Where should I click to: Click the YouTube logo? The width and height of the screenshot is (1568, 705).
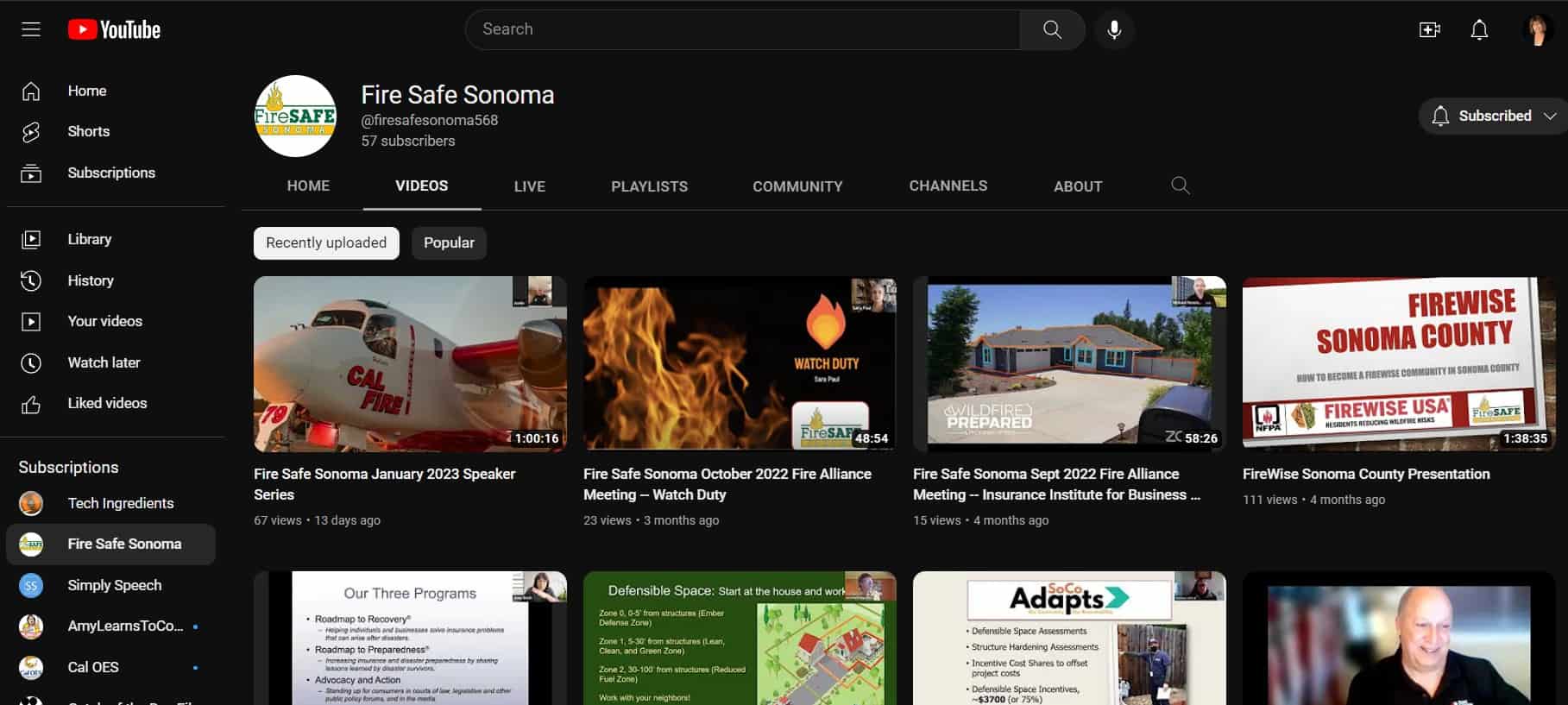pyautogui.click(x=114, y=29)
